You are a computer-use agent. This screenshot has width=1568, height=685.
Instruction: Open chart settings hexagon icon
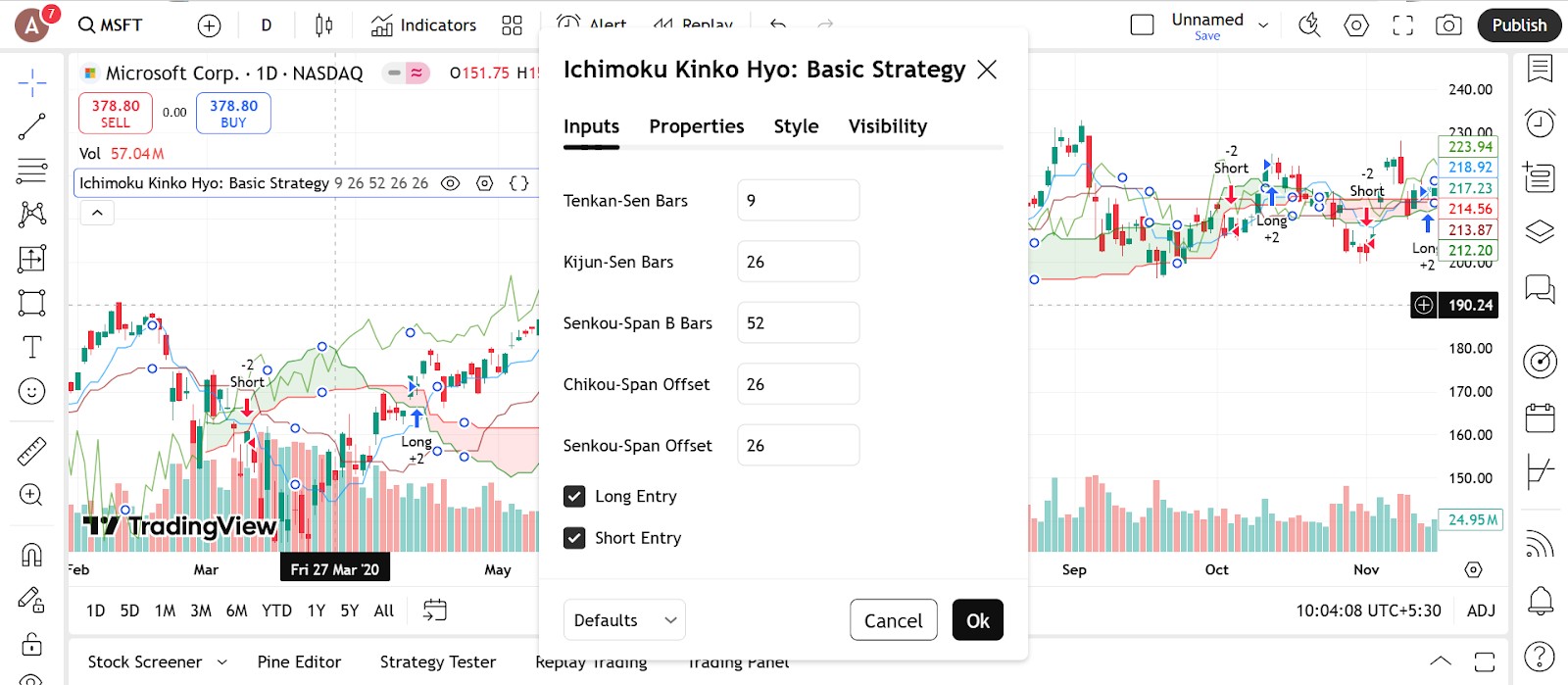(x=1356, y=25)
